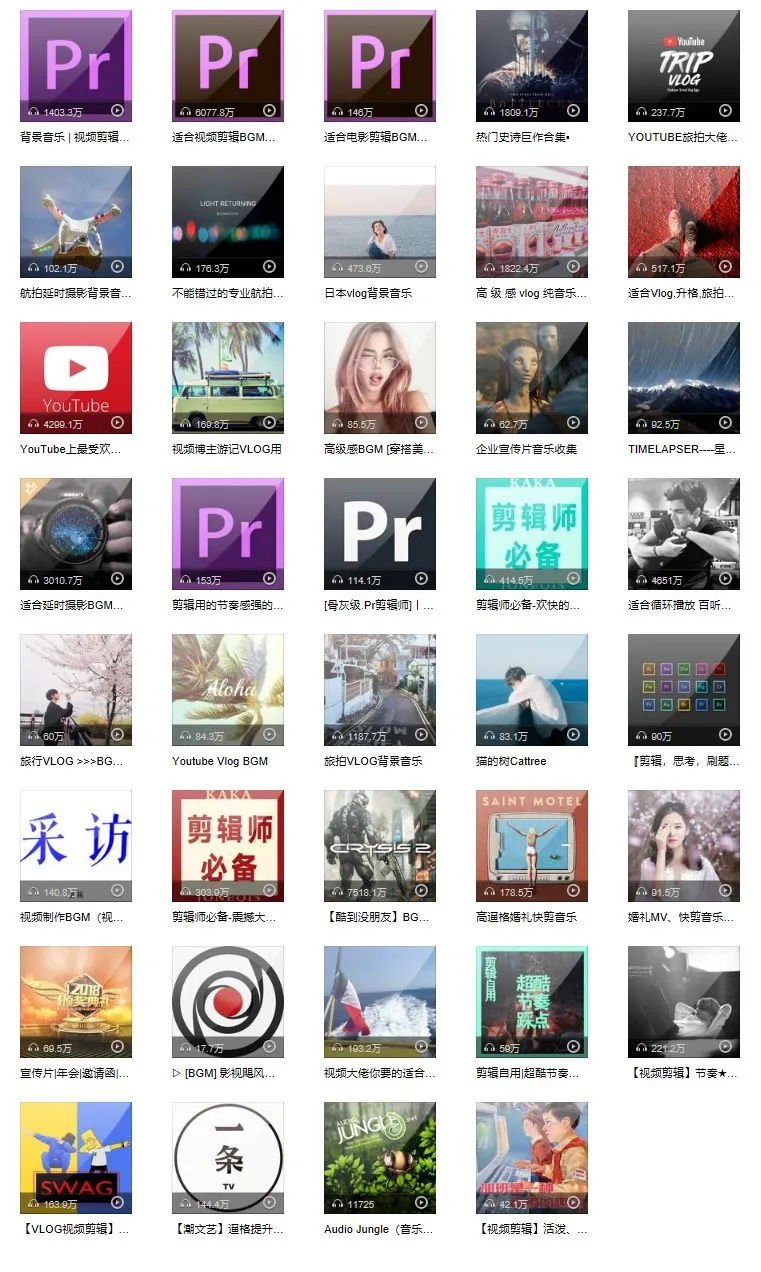
Task: Click play icon on Aloha palm cover
Action: click(x=270, y=735)
